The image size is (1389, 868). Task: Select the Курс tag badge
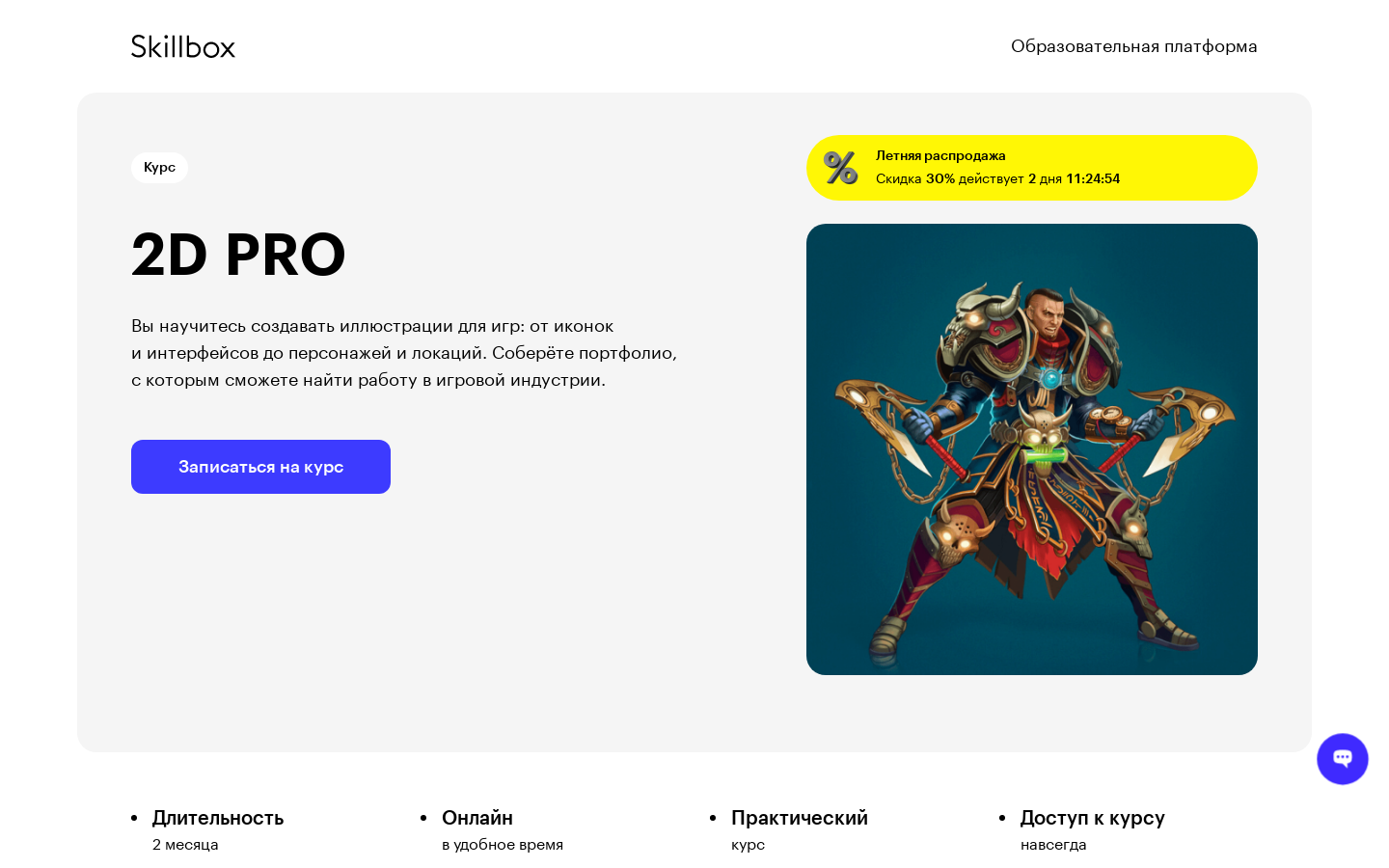pyautogui.click(x=159, y=168)
